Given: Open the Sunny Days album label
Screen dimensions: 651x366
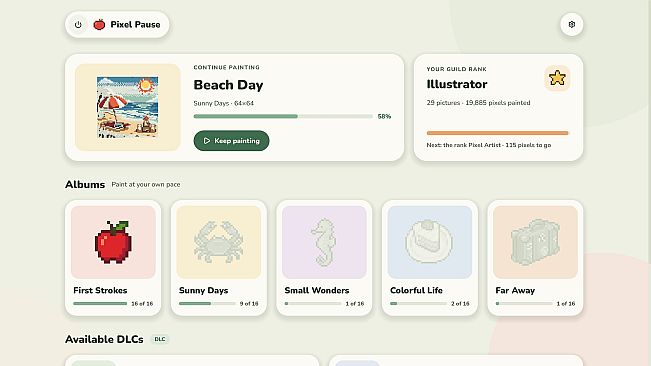Looking at the screenshot, I should pos(203,290).
